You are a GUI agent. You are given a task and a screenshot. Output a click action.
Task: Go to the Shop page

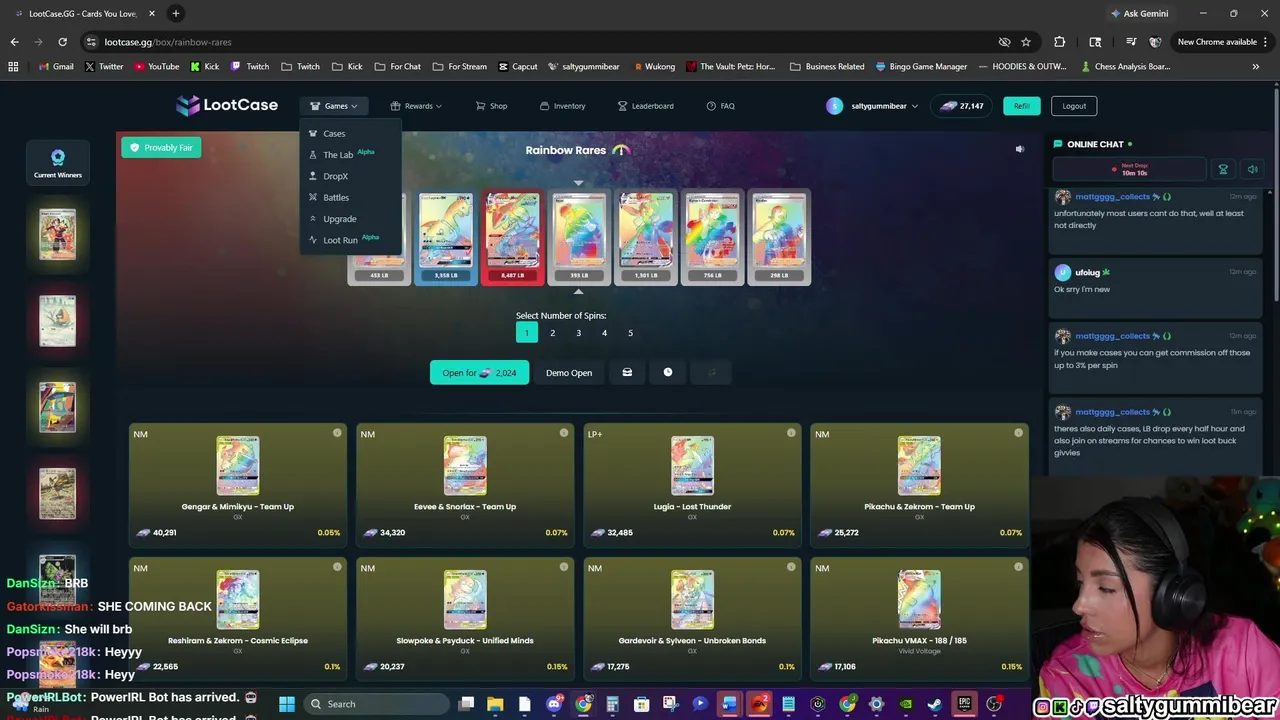[491, 106]
